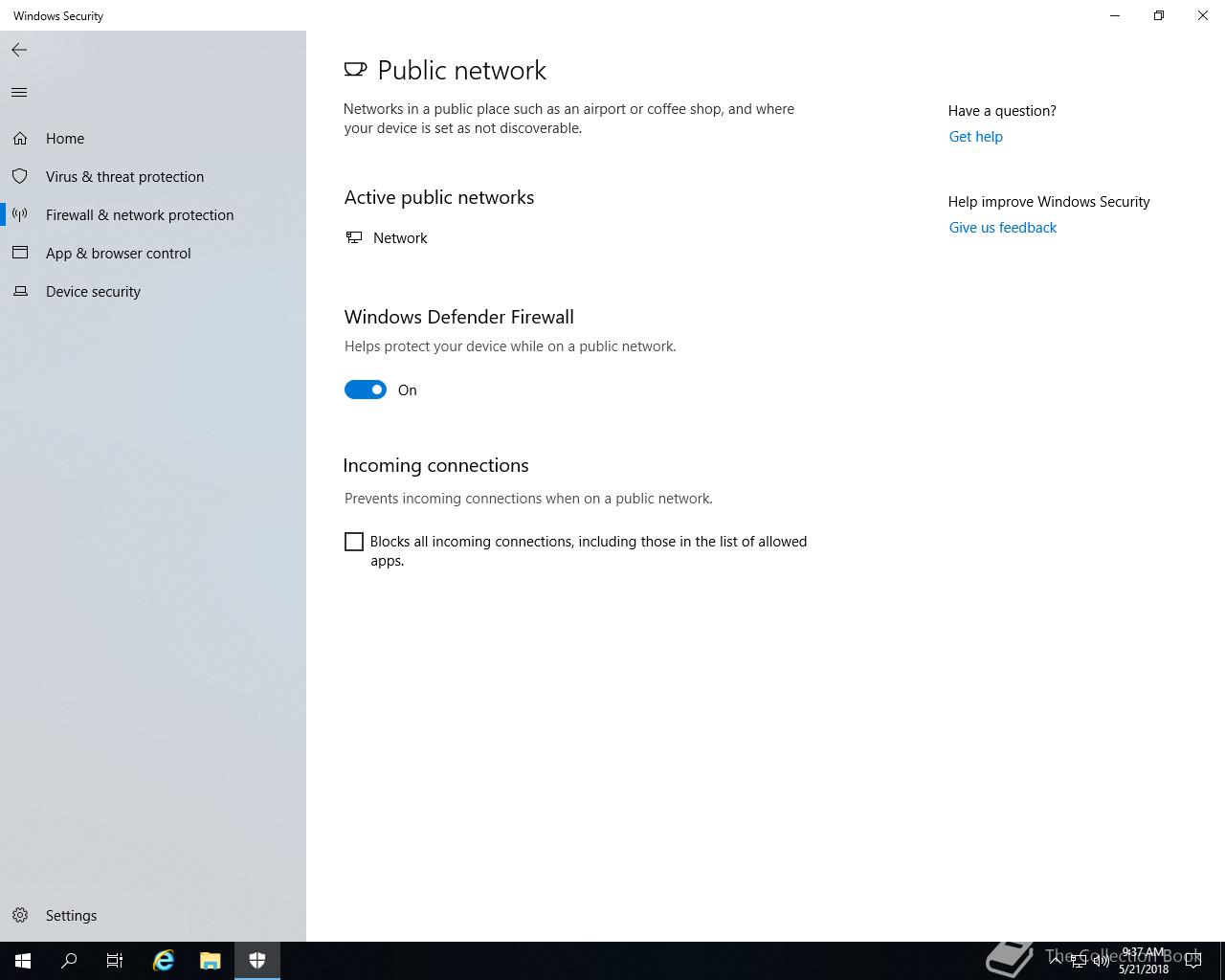
Task: Collapse the hamburger navigation menu
Action: [x=19, y=92]
